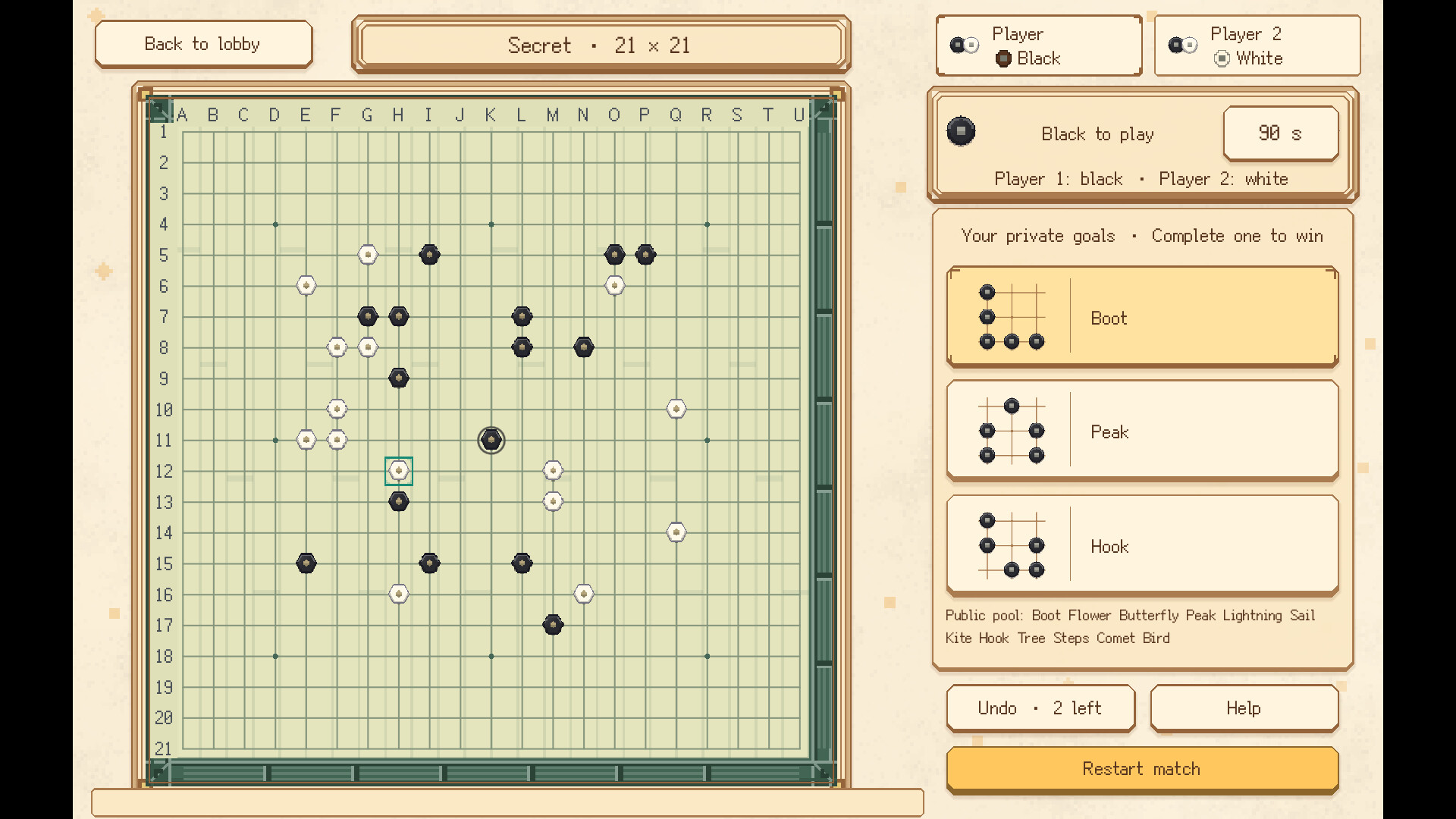1456x819 pixels.
Task: Click the white stone at M12
Action: [553, 471]
